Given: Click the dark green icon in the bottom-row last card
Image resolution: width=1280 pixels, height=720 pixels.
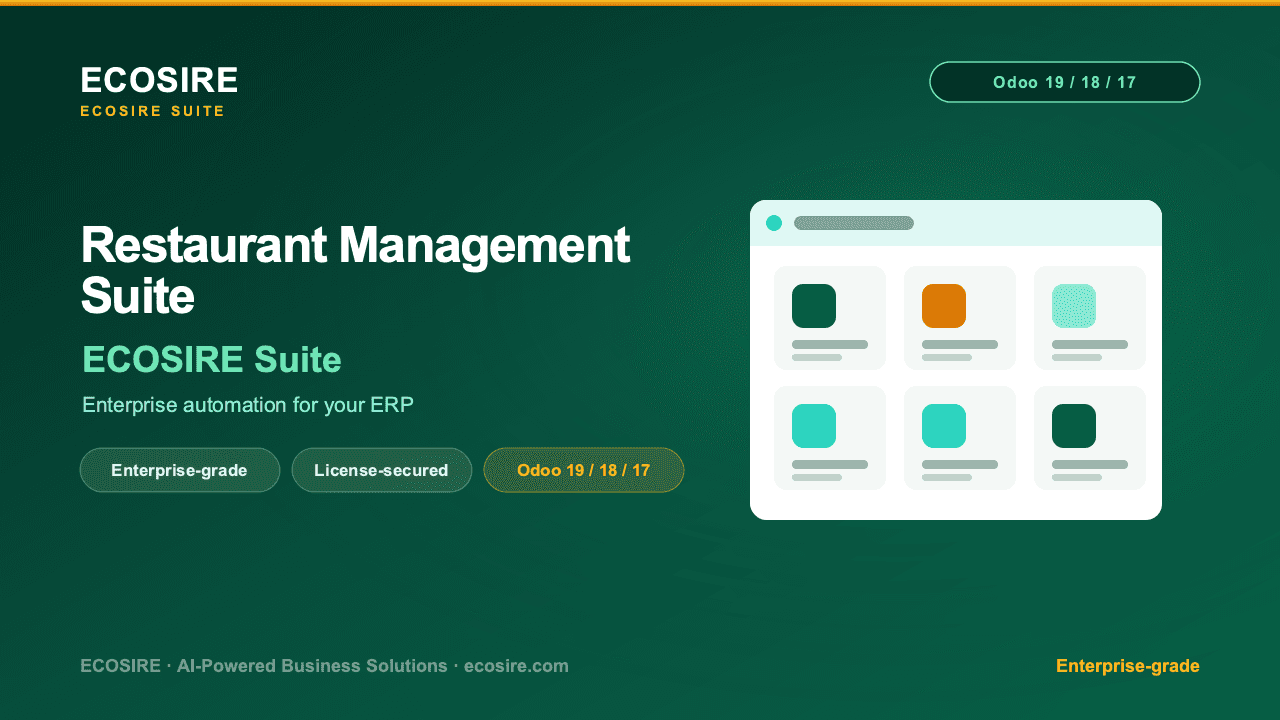Looking at the screenshot, I should (x=1074, y=426).
